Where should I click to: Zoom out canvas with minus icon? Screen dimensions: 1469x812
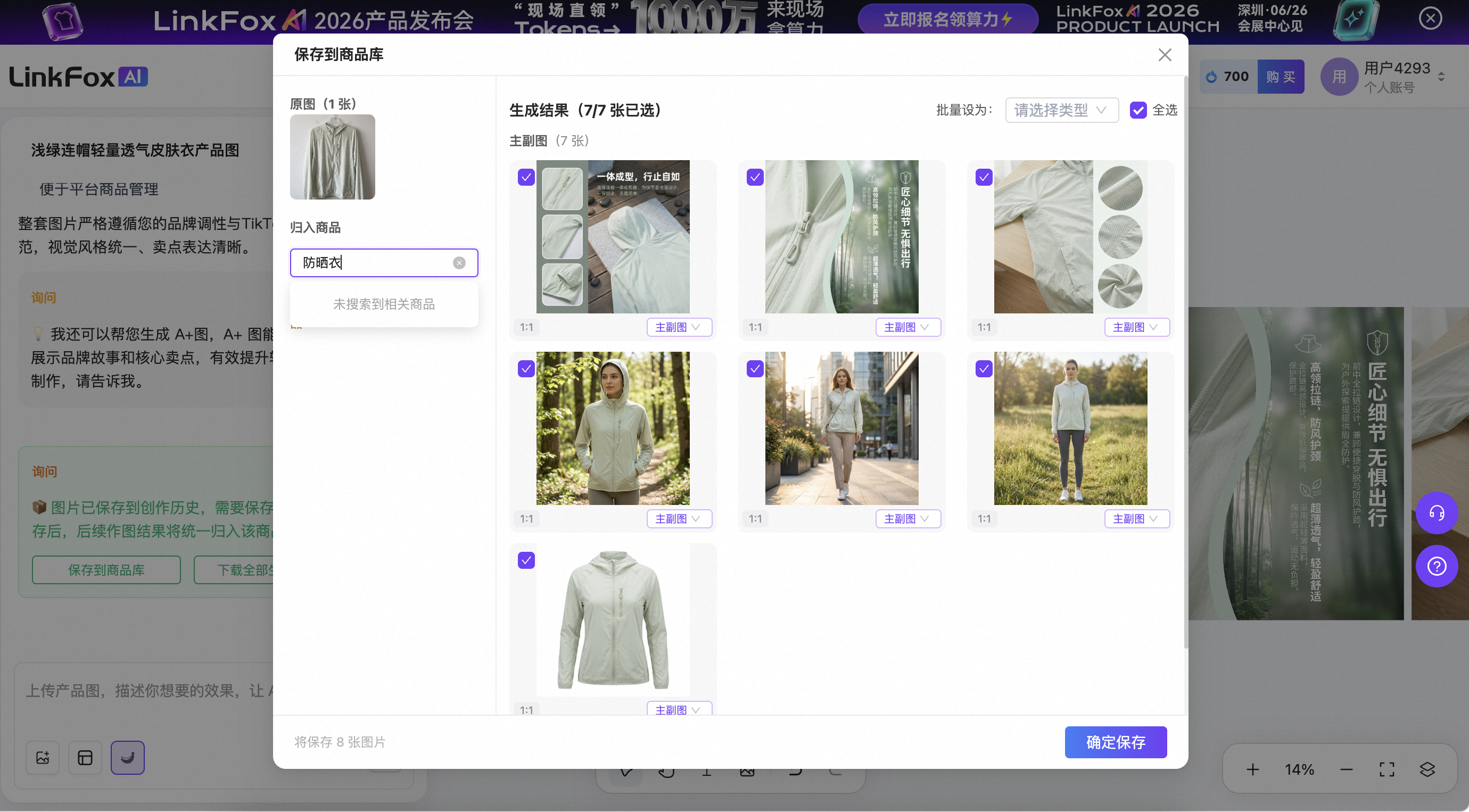point(1347,769)
